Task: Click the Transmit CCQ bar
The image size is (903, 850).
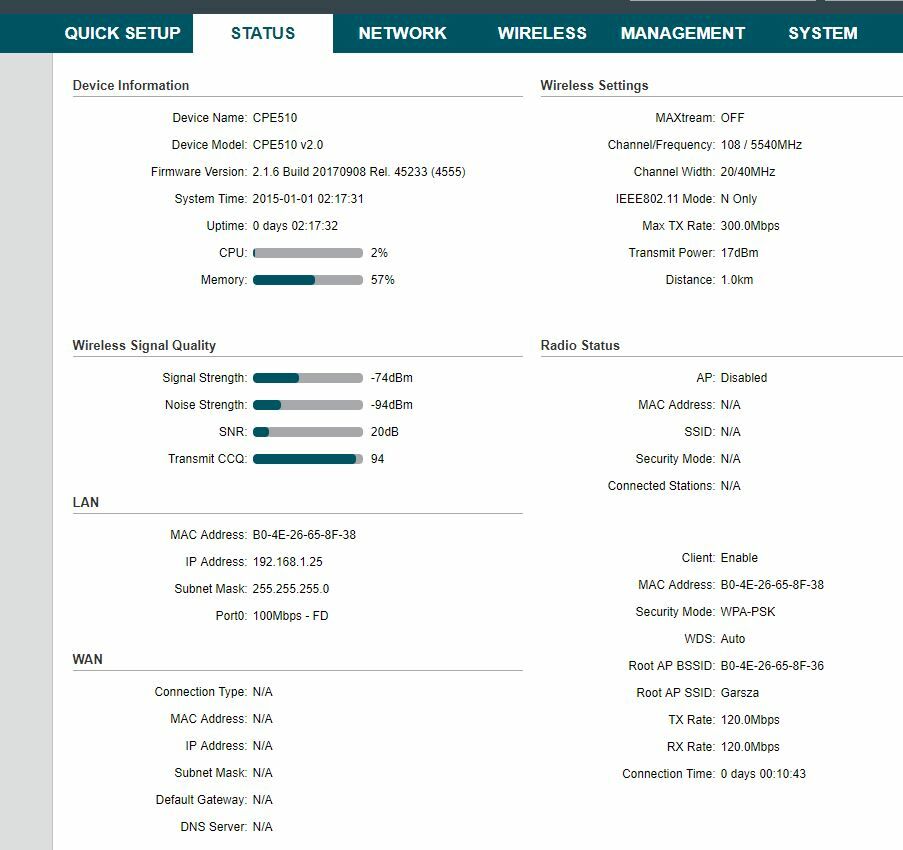Action: point(308,459)
